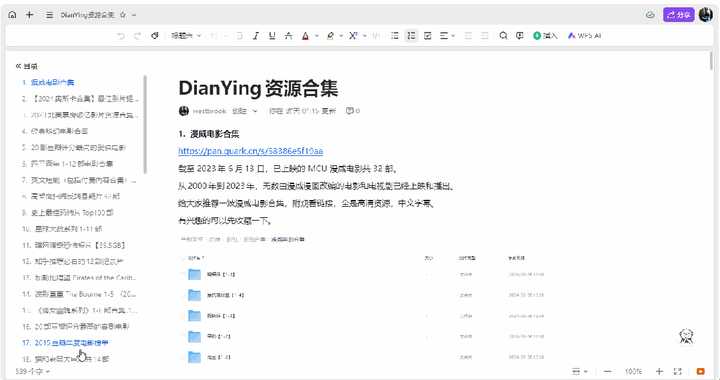Viewport: 720px width, 380px height.
Task: Open the green Insert menu
Action: [545, 35]
